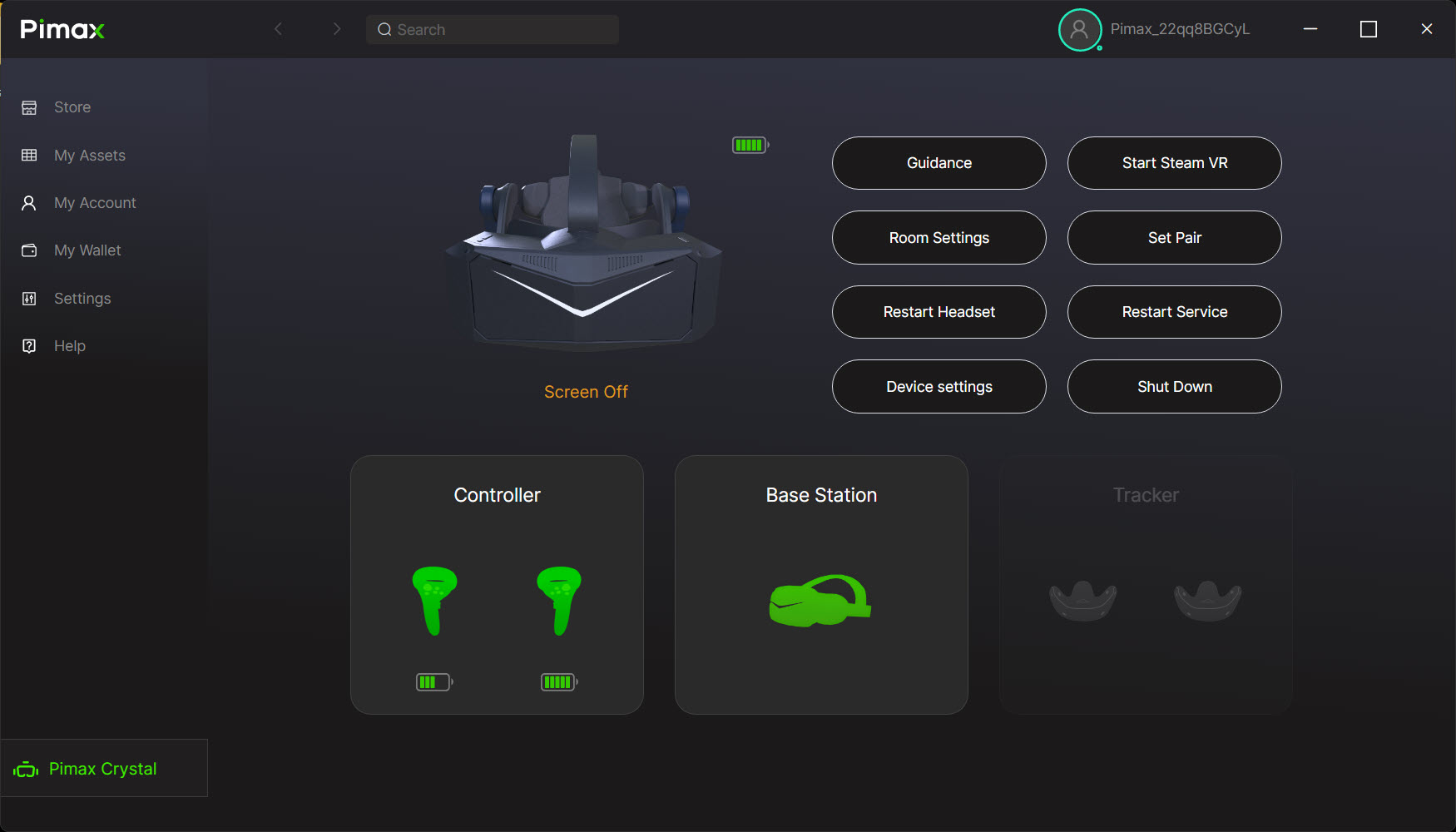The image size is (1456, 832).
Task: Open Device settings
Action: [938, 386]
